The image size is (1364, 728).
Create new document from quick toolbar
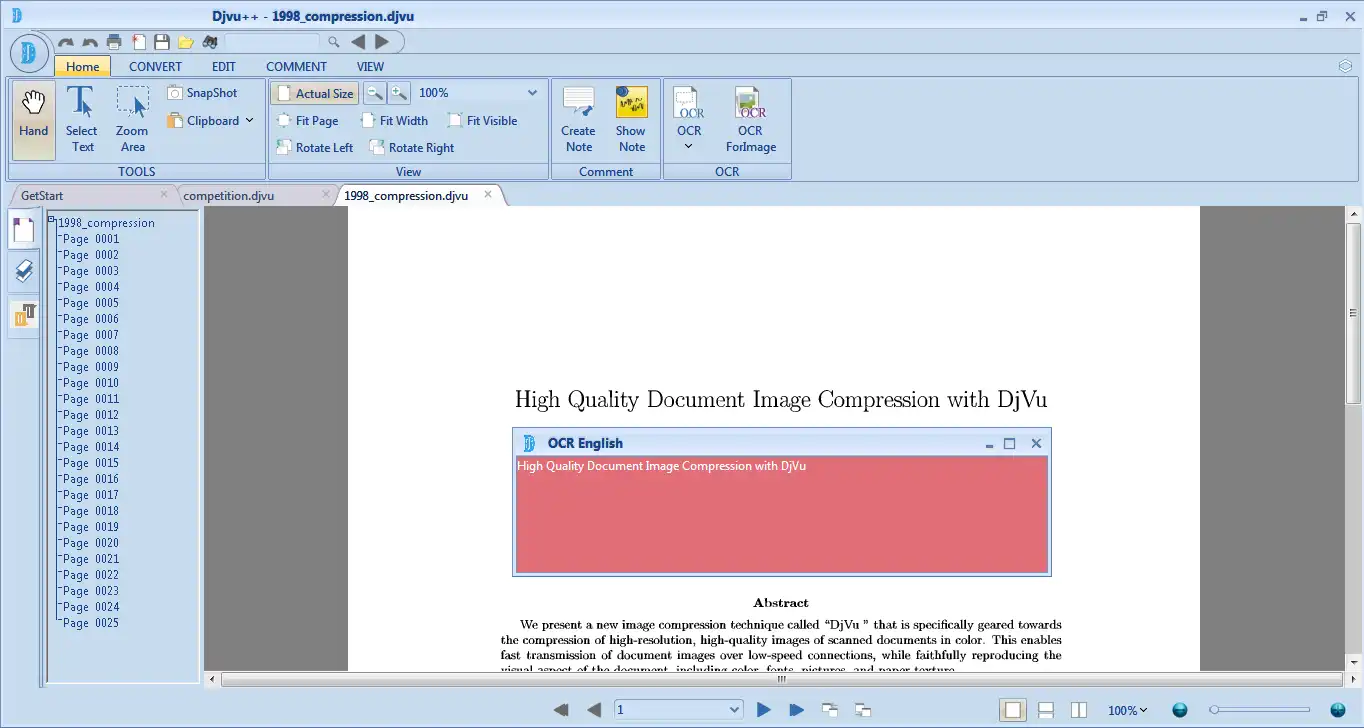(x=139, y=42)
